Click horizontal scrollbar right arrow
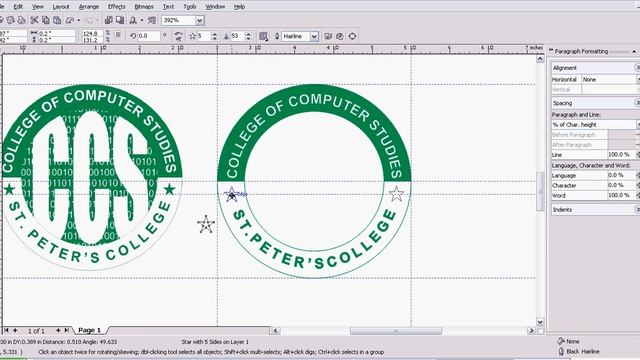Viewport: 640px width, 360px height. coord(531,331)
